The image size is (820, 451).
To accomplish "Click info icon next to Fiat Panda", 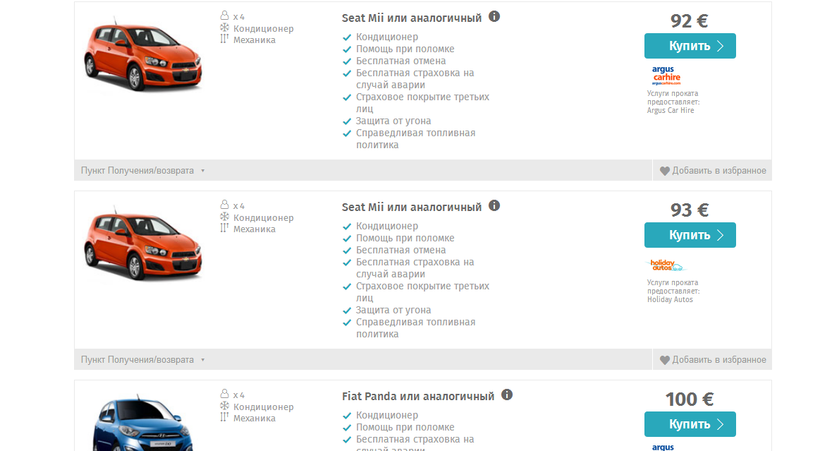I will (x=507, y=395).
